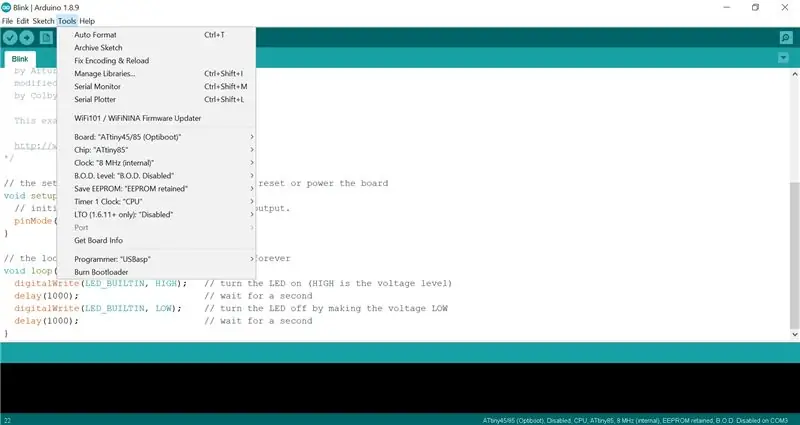Click the 'delay(1000);' line after HIGH

pyautogui.click(x=46, y=296)
